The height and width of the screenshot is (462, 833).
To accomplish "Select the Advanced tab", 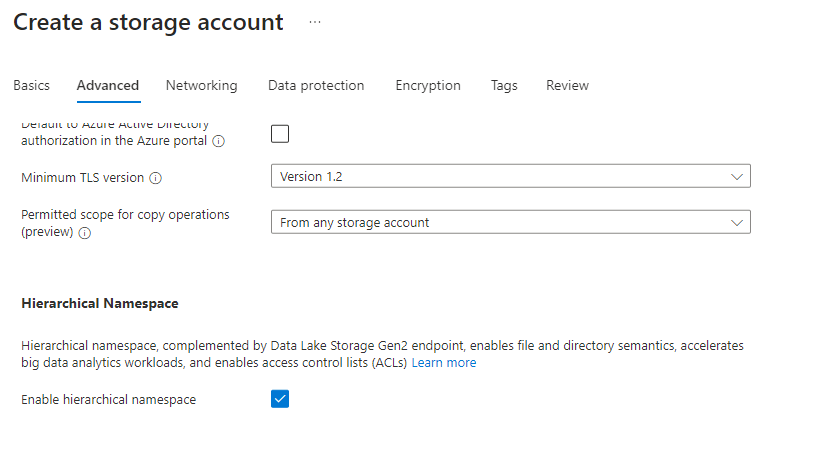I will click(108, 86).
